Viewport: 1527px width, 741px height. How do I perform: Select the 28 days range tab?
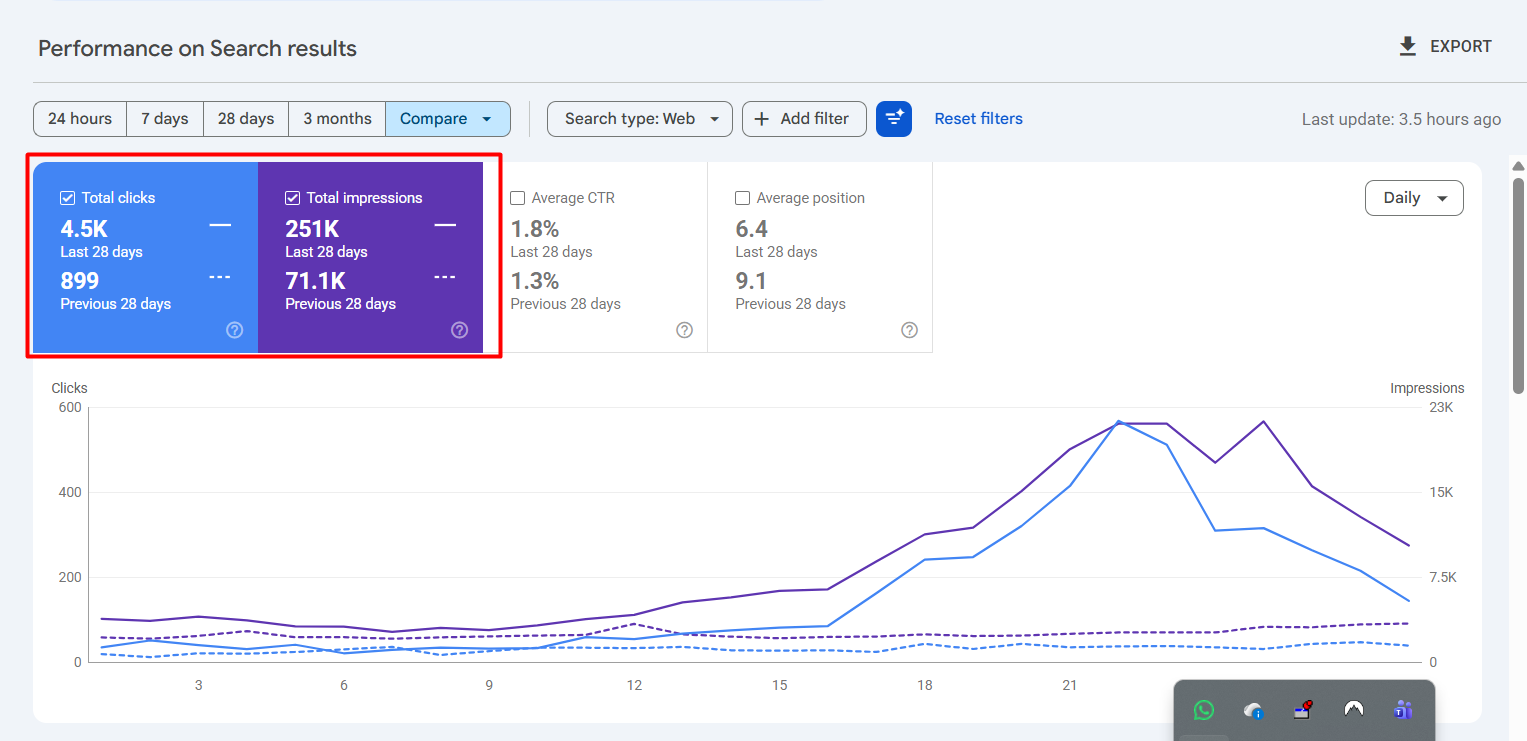click(x=246, y=119)
